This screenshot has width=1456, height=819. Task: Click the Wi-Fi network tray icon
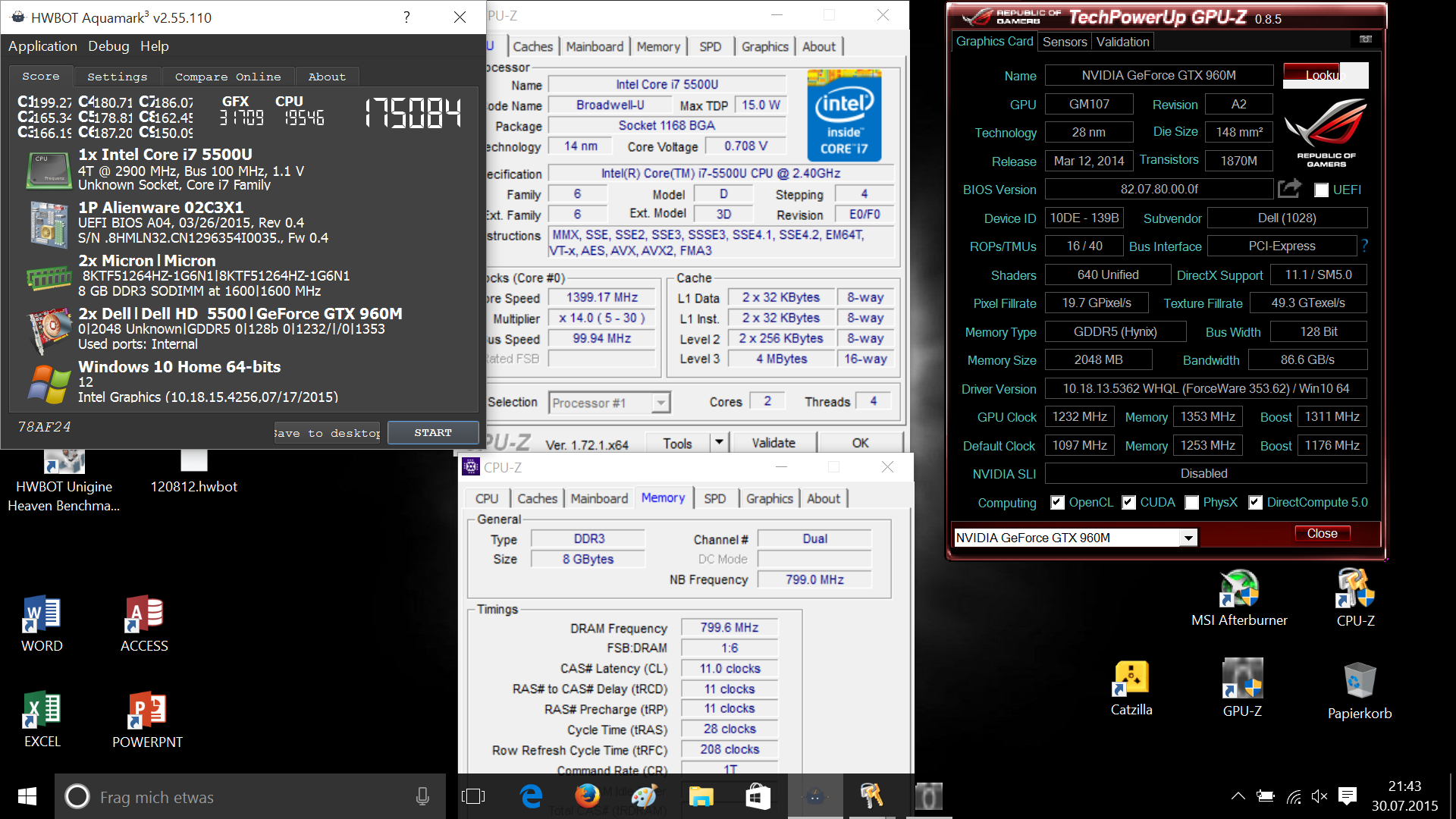(x=1294, y=796)
